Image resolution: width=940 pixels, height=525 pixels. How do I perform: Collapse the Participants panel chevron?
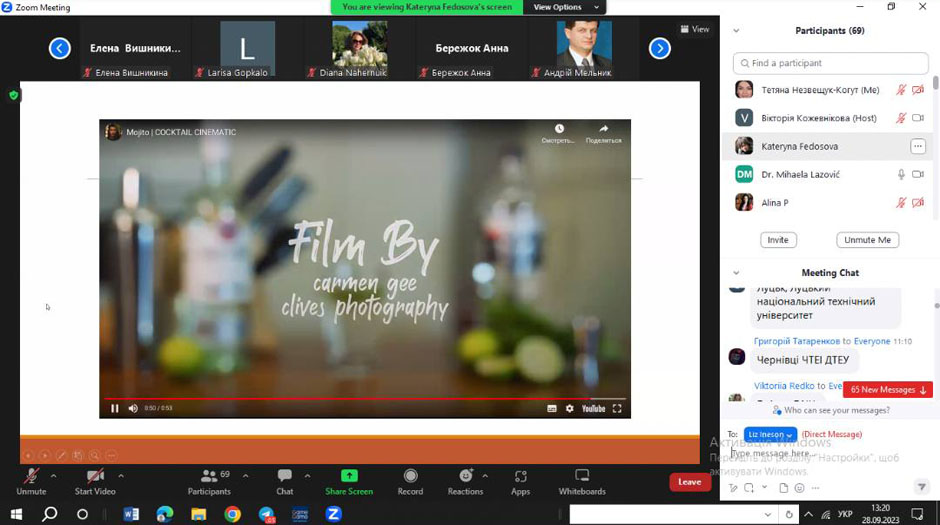click(x=736, y=31)
